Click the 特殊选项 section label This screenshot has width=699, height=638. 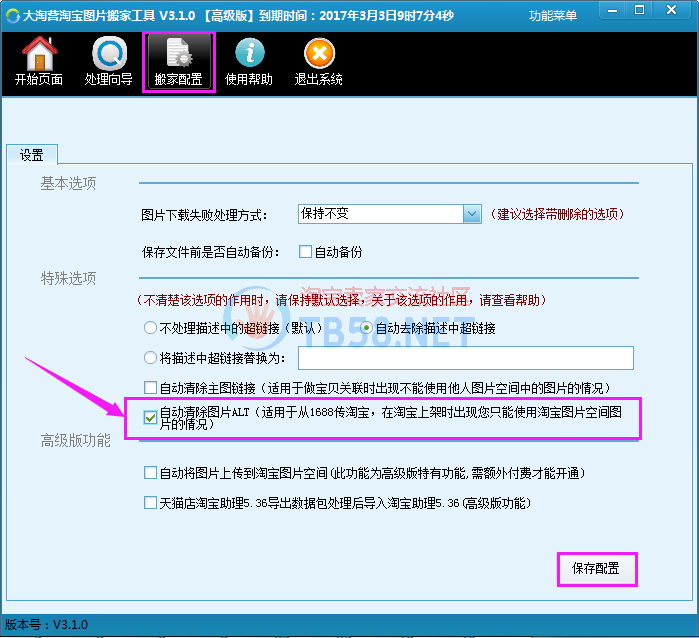click(68, 278)
